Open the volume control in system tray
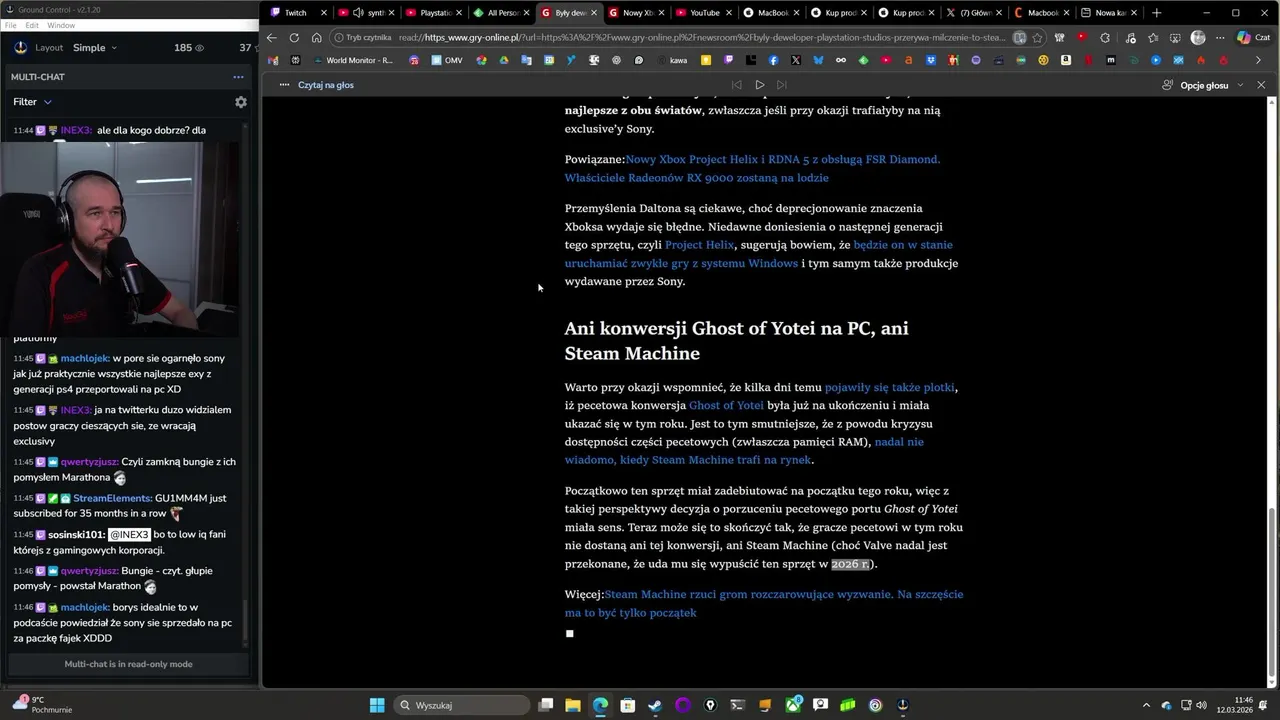 tap(1202, 705)
